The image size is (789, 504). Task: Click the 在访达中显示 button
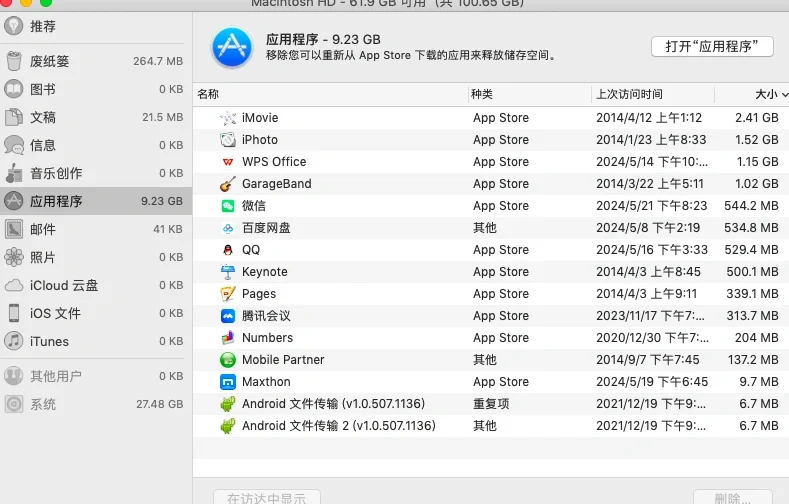tap(267, 497)
